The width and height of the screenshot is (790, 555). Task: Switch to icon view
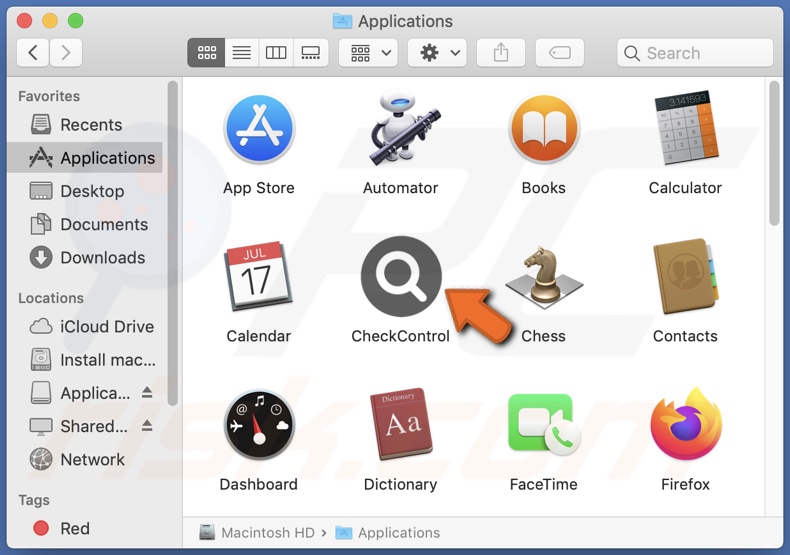207,52
